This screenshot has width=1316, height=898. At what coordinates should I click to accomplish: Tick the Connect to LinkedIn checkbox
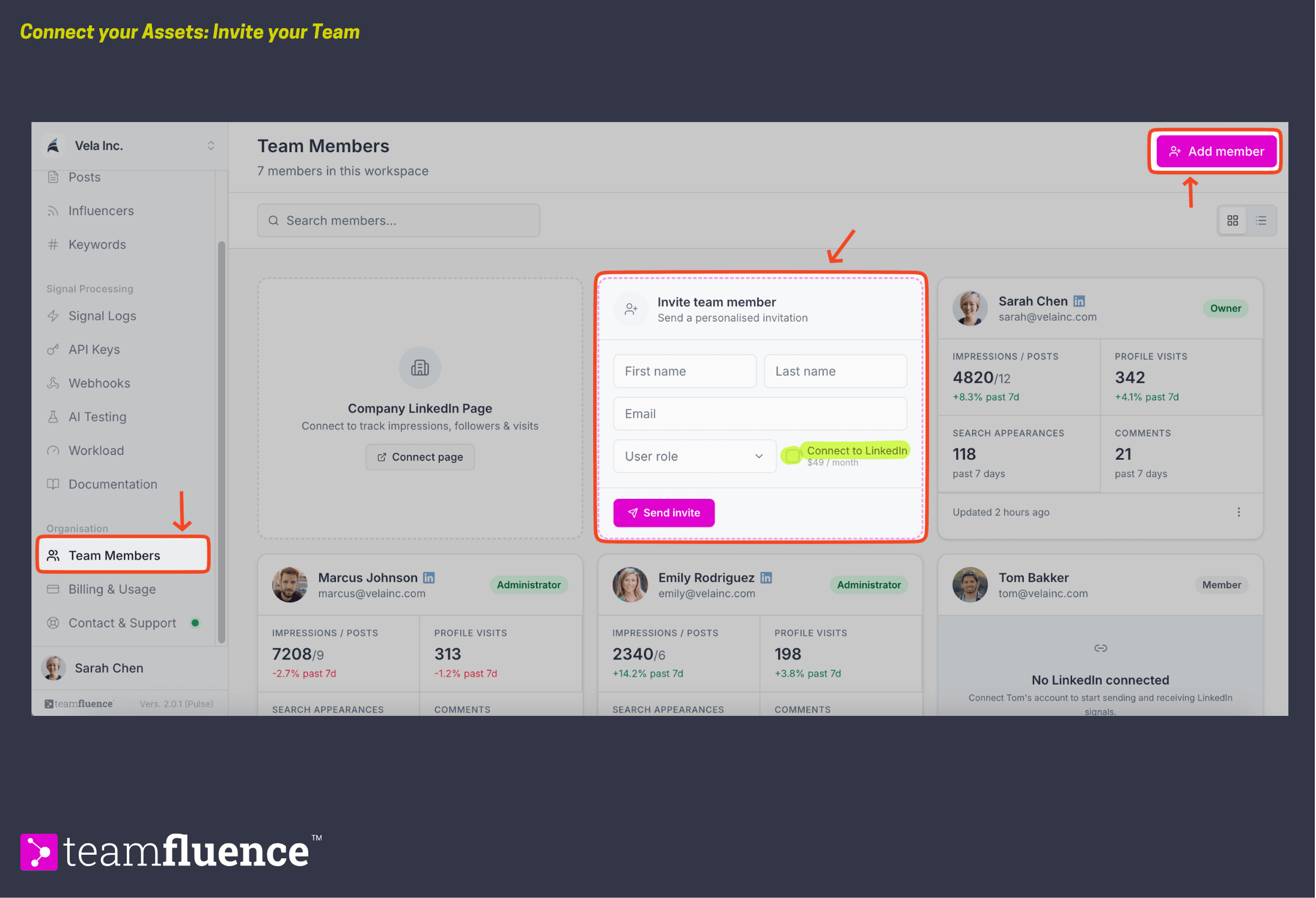pyautogui.click(x=793, y=456)
